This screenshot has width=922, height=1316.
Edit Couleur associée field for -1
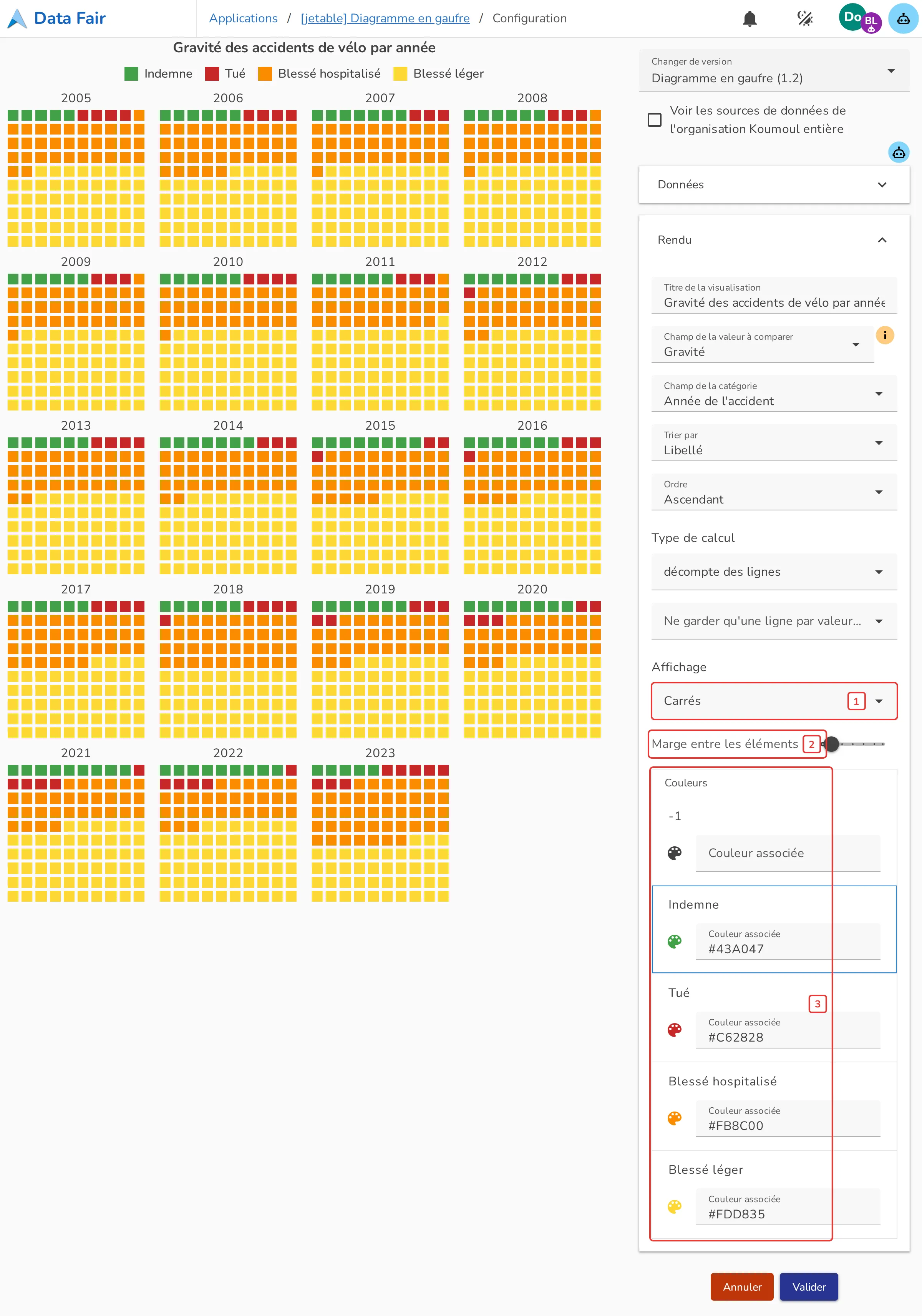[x=788, y=853]
